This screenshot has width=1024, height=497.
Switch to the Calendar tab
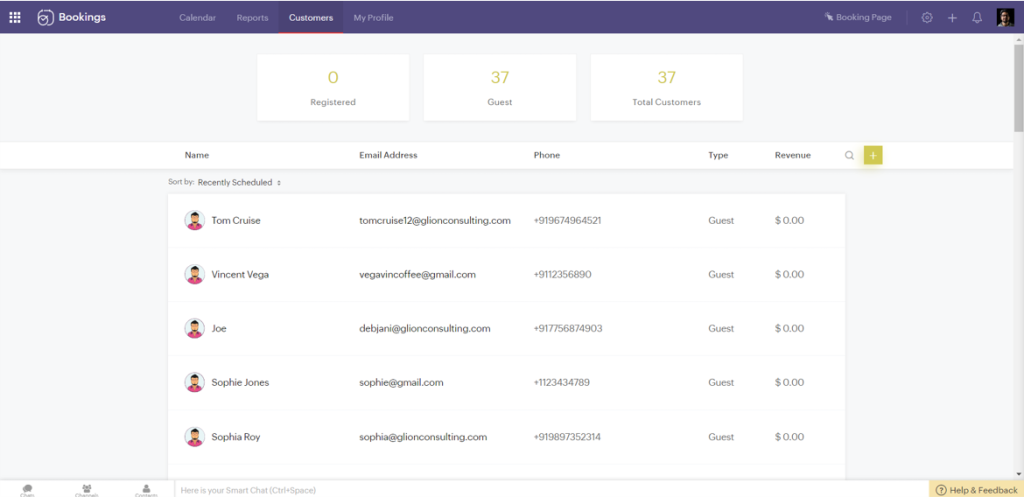[197, 17]
